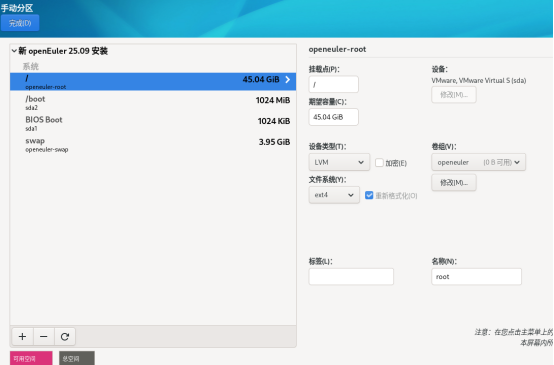This screenshot has width=554, height=365.
Task: Click the 标签(L) label input field
Action: click(x=351, y=277)
